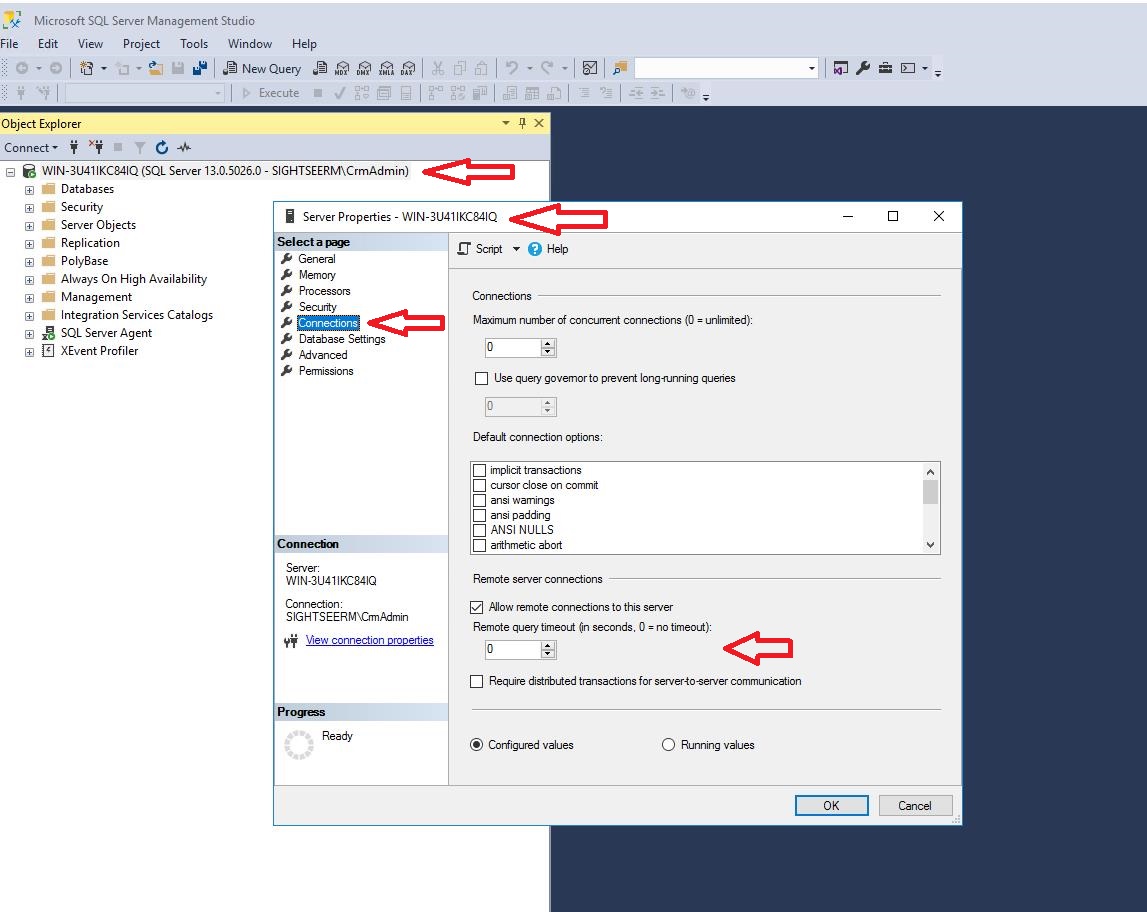
Task: Click the OK button
Action: coord(831,805)
